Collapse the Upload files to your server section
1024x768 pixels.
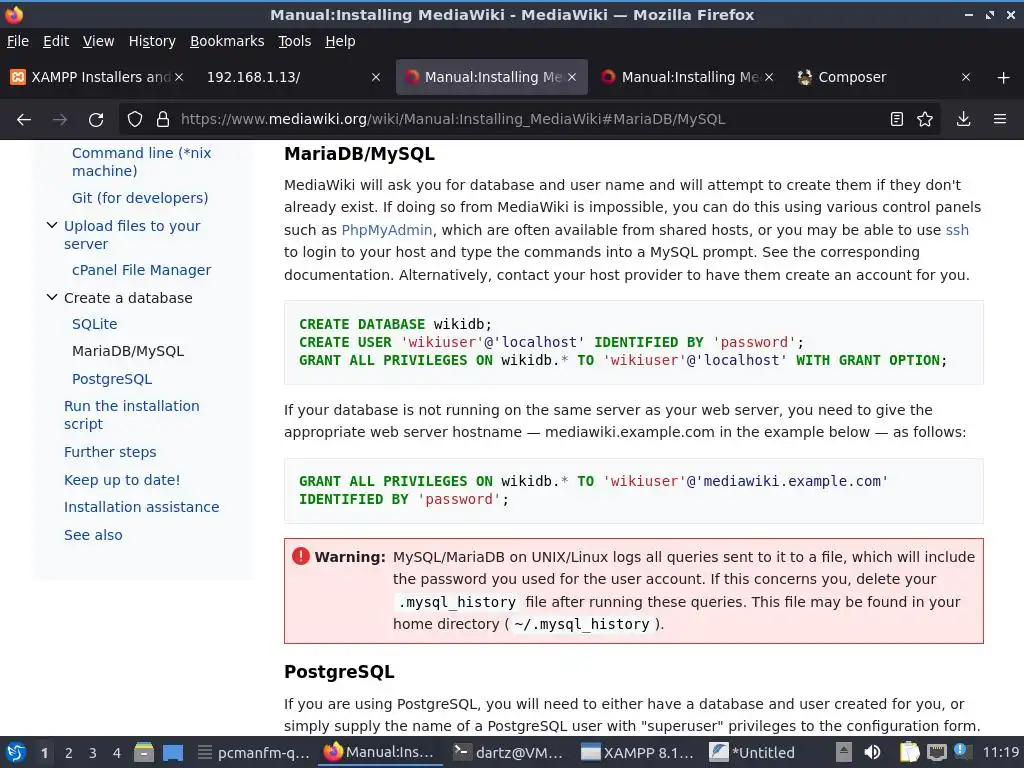coord(52,225)
